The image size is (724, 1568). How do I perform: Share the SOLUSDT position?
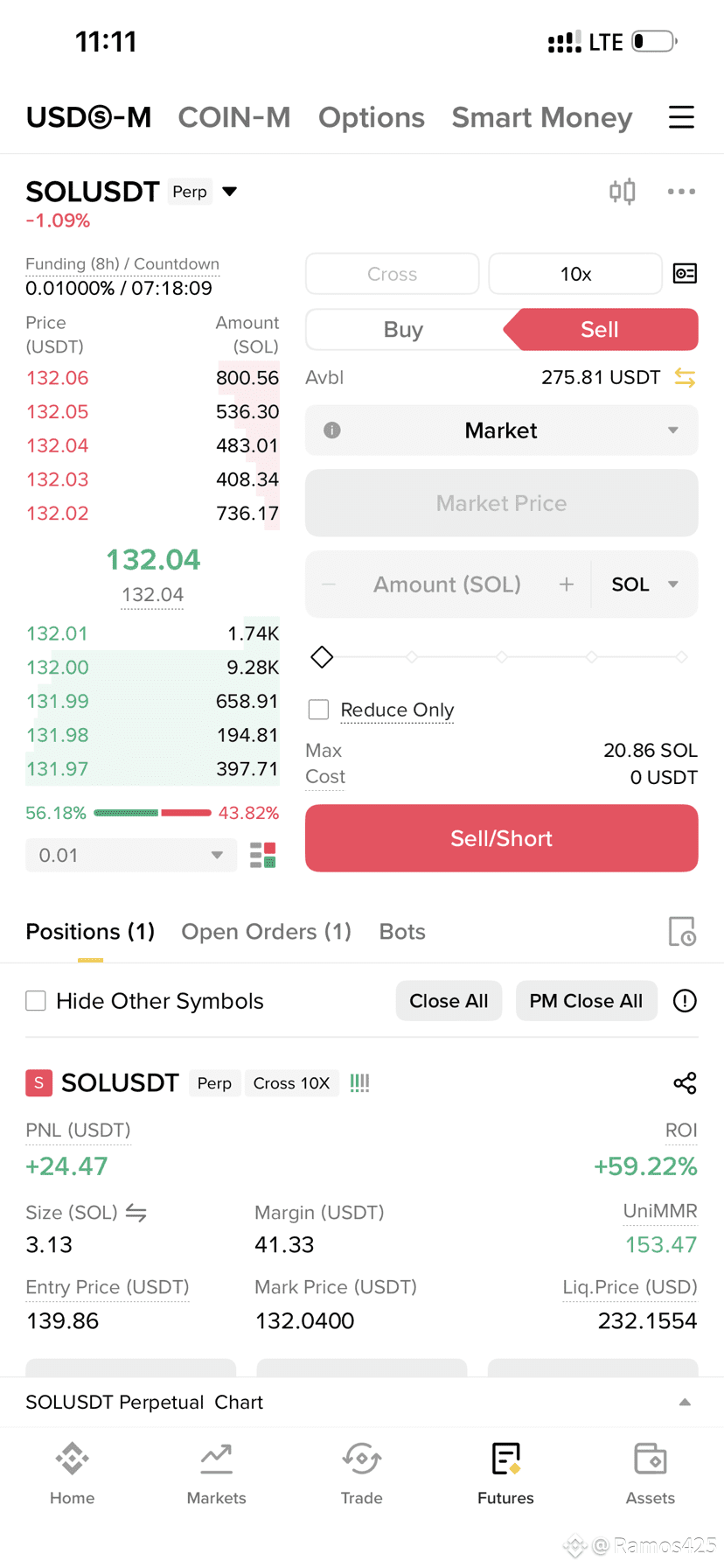(685, 1083)
